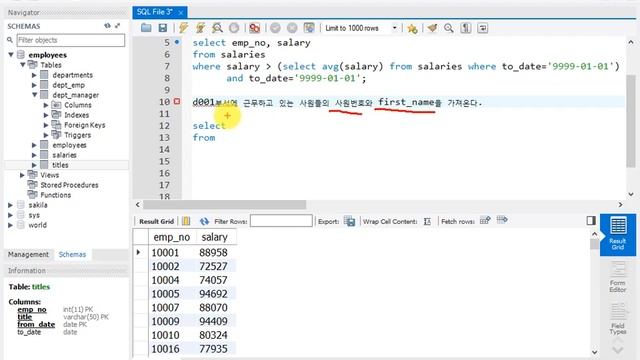Screen dimensions: 640x360
Task: Click the editor vertical scrollbar thumb
Action: (631, 121)
